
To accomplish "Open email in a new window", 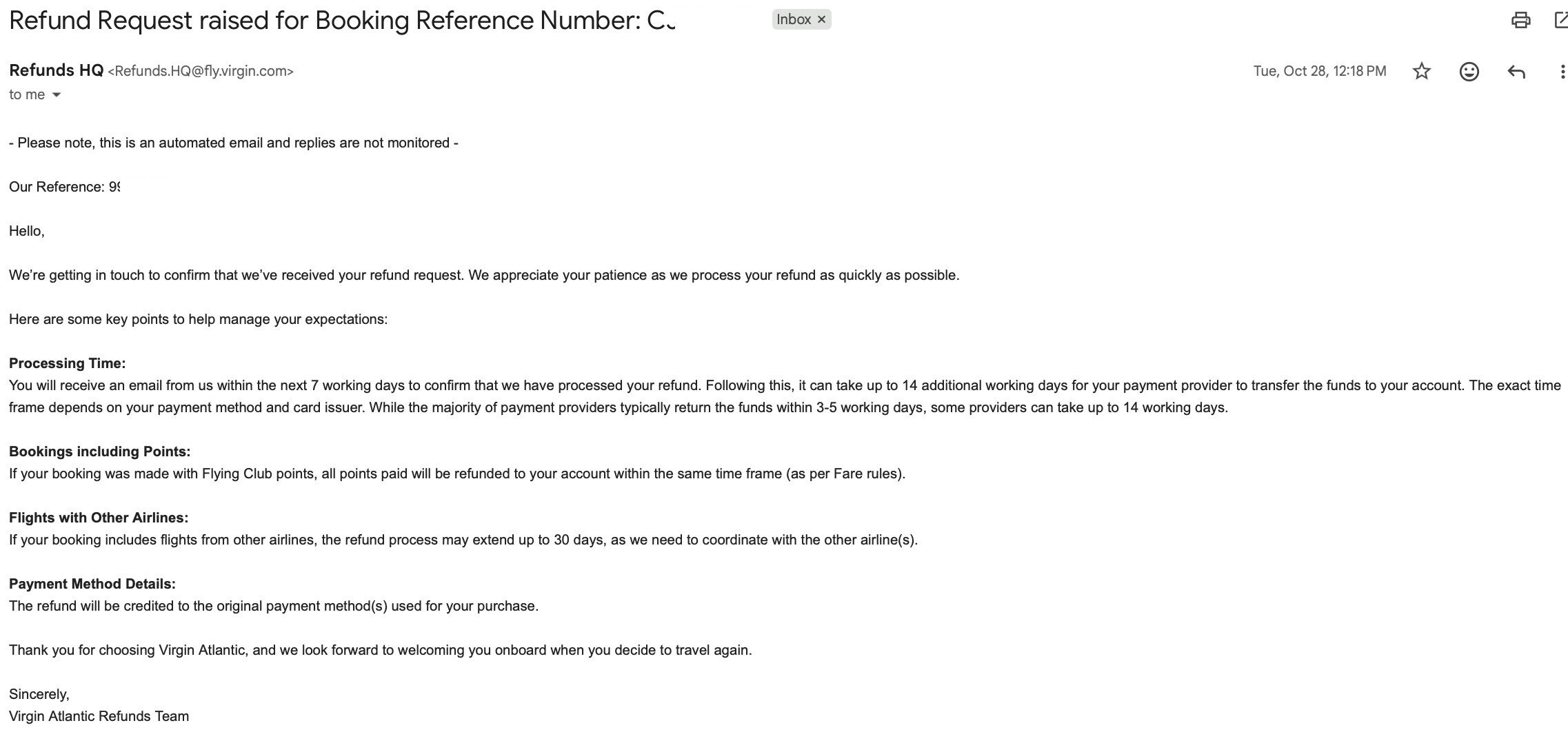I will (1560, 20).
